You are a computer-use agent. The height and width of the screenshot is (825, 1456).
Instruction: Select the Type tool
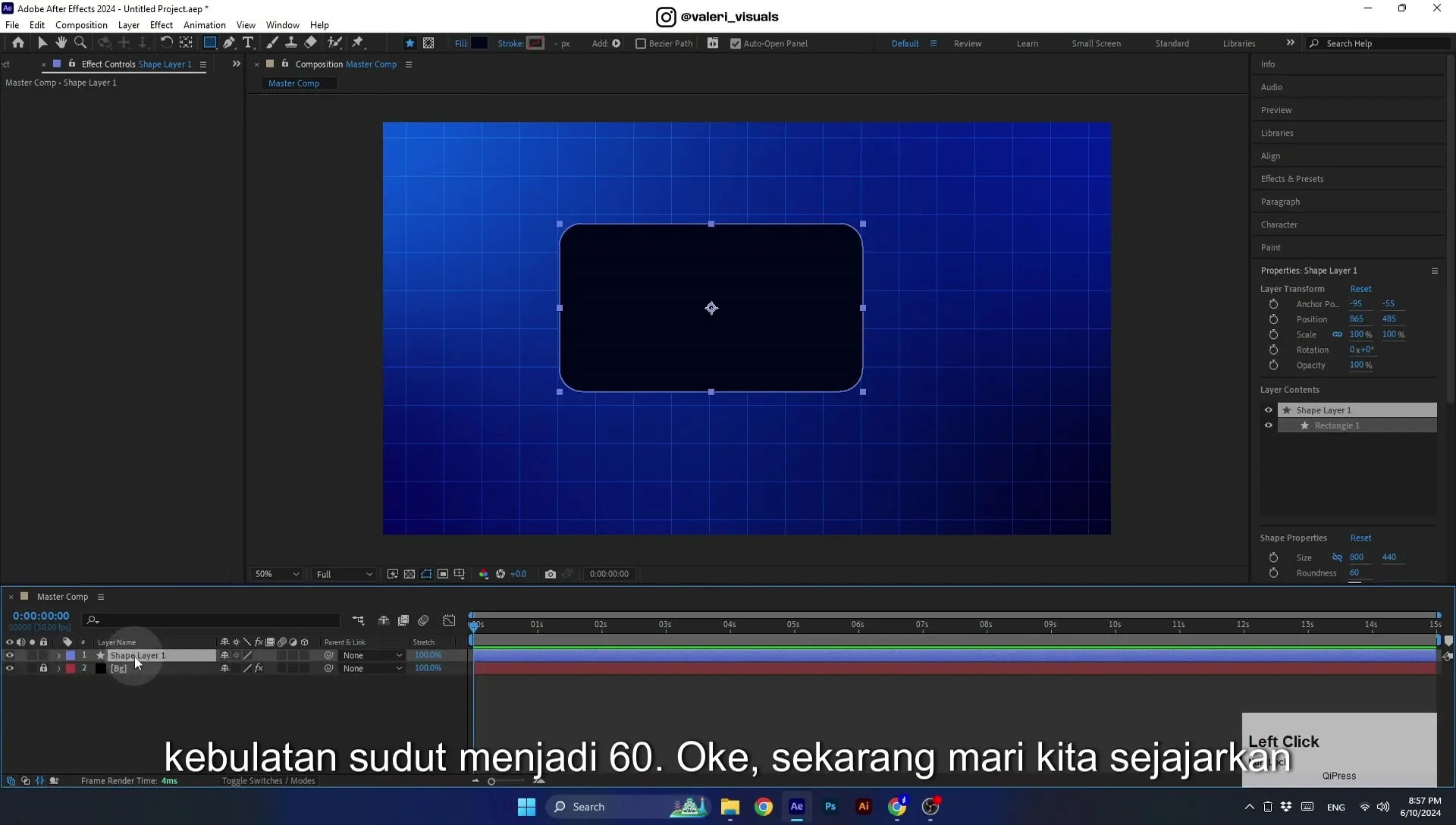(x=248, y=43)
